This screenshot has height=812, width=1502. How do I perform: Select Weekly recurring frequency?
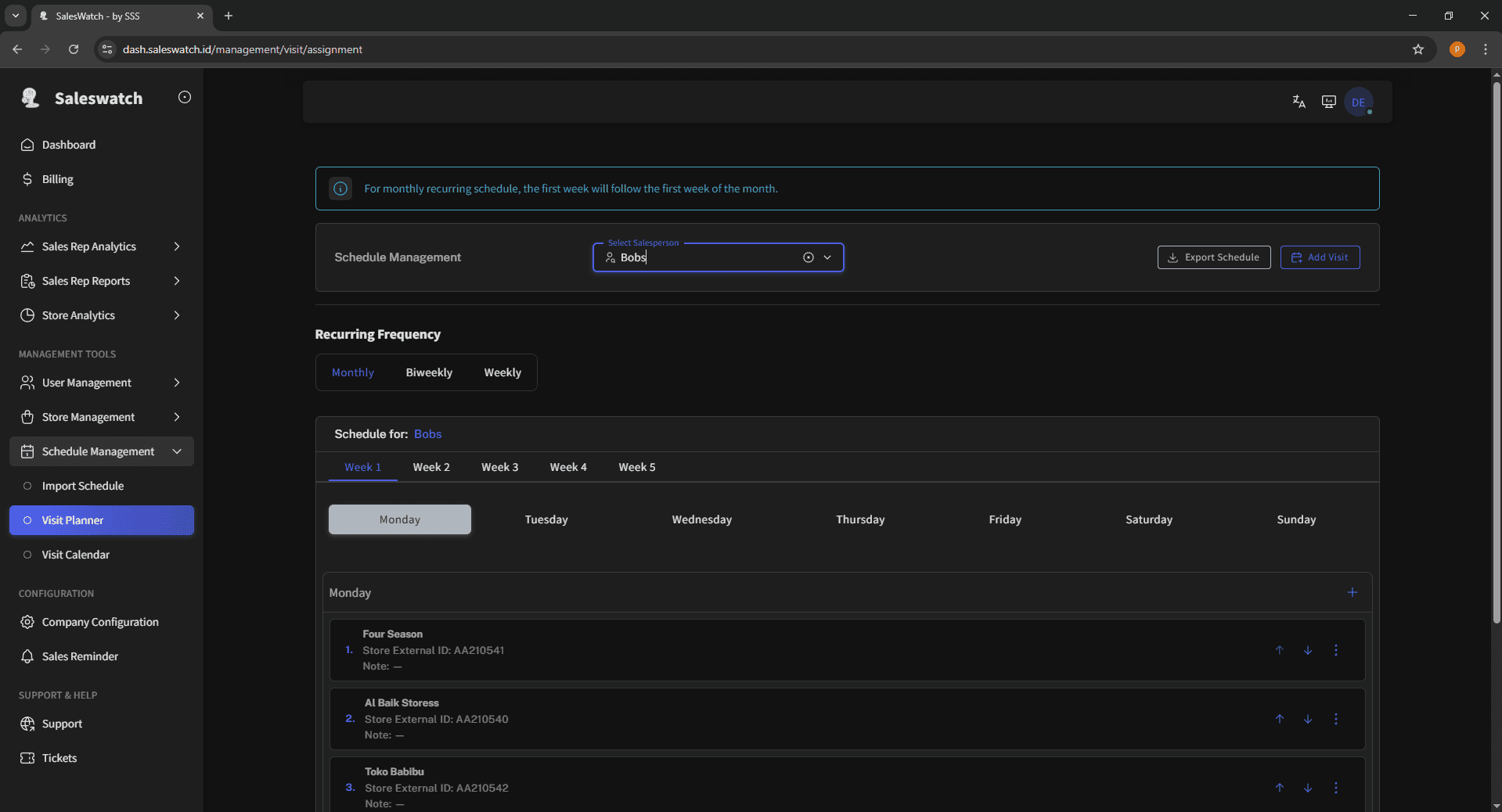[x=502, y=372]
